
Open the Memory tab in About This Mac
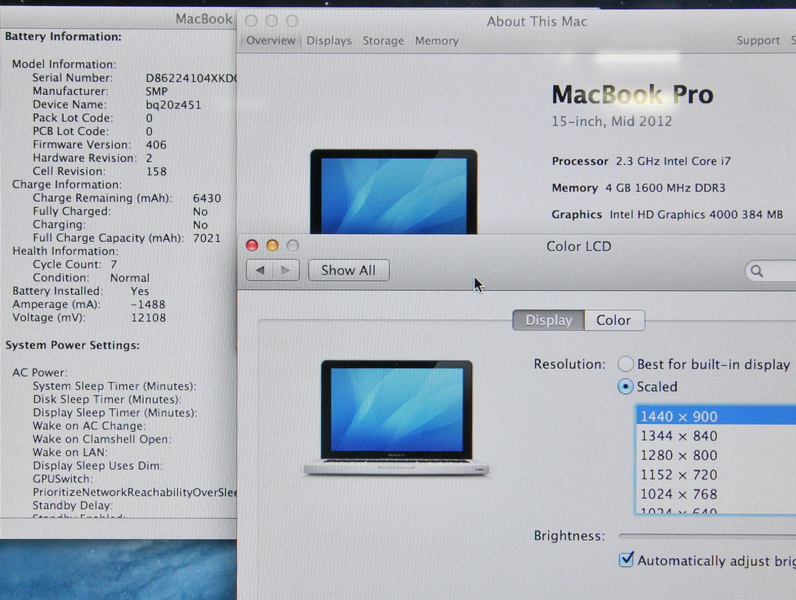[x=437, y=41]
